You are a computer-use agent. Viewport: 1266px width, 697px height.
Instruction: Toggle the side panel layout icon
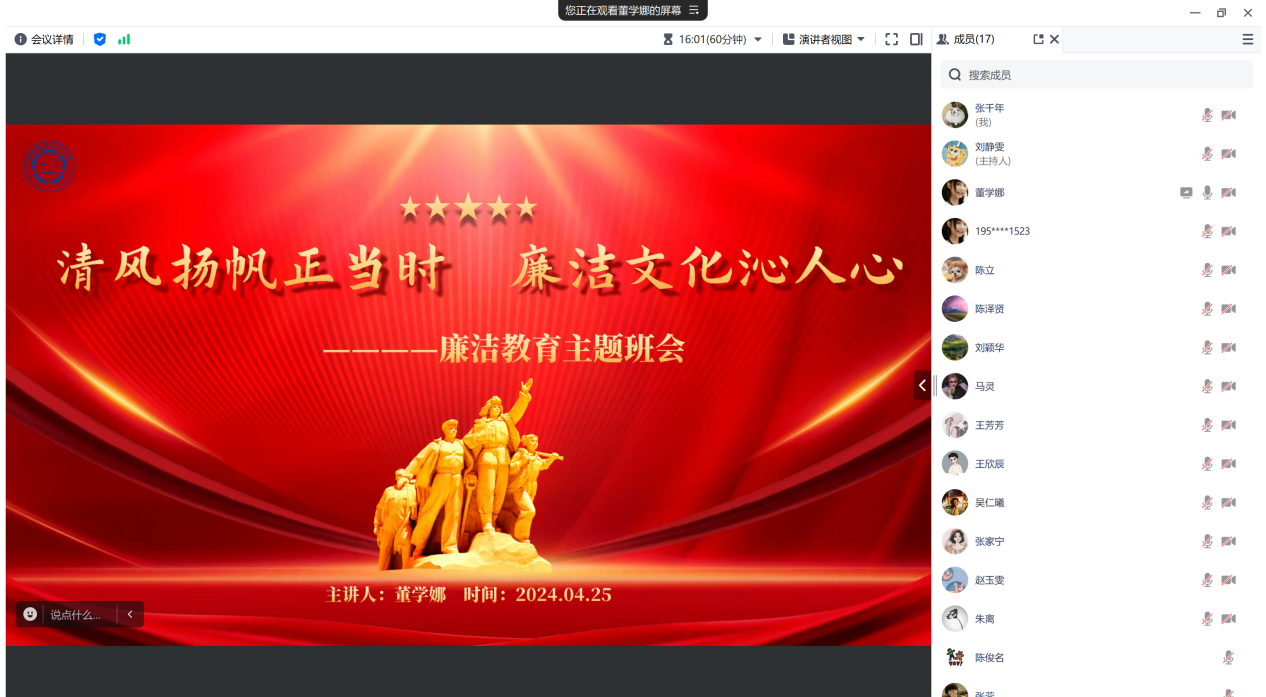tap(916, 40)
